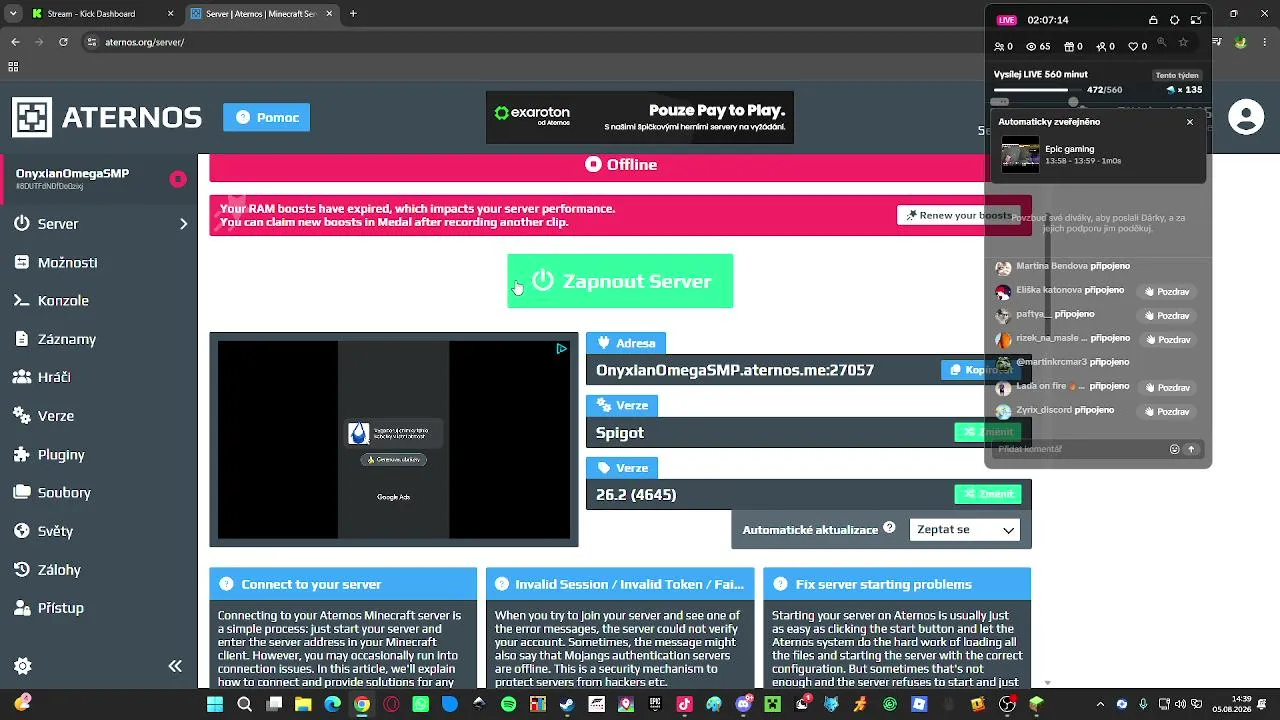Copy the server address with Kopírovat
The width and height of the screenshot is (1280, 720).
981,370
